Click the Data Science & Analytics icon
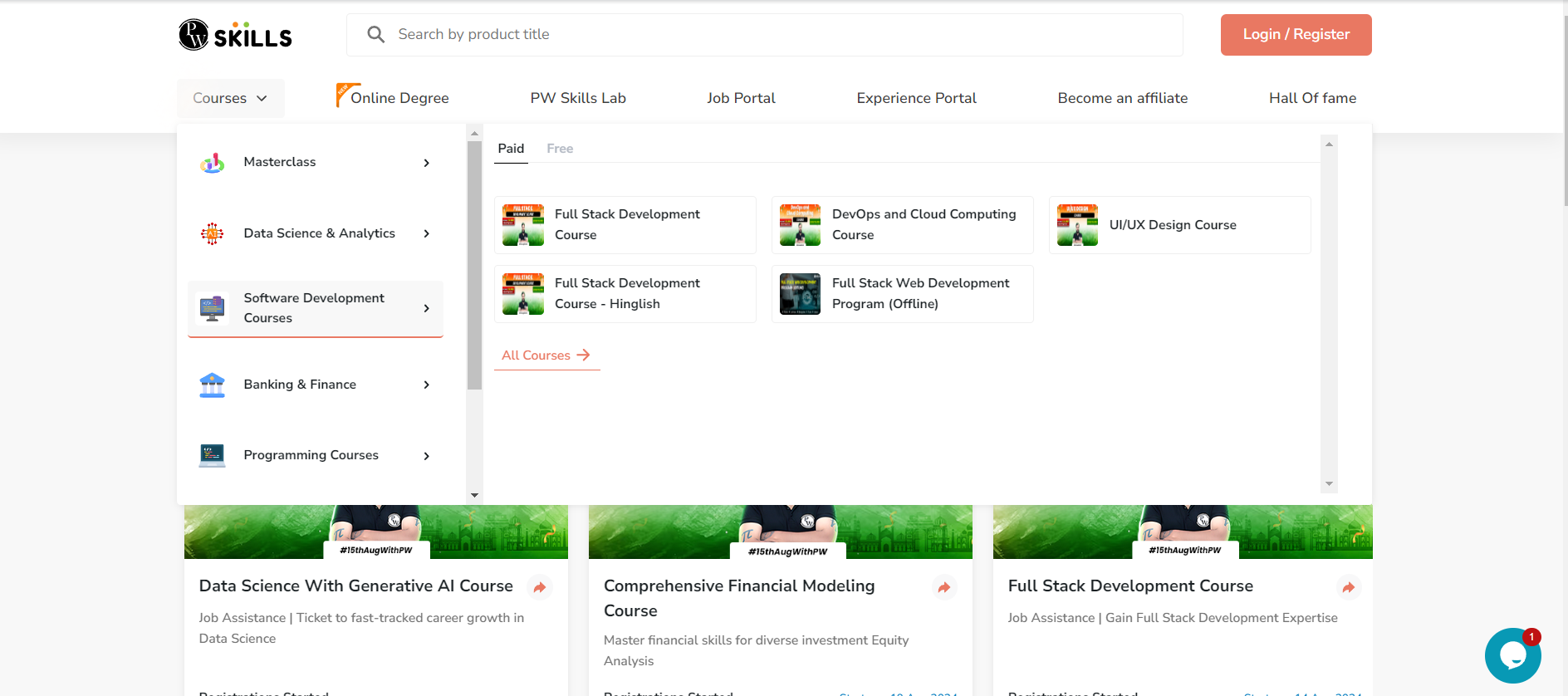Screen dimensions: 1568x696 click(213, 233)
